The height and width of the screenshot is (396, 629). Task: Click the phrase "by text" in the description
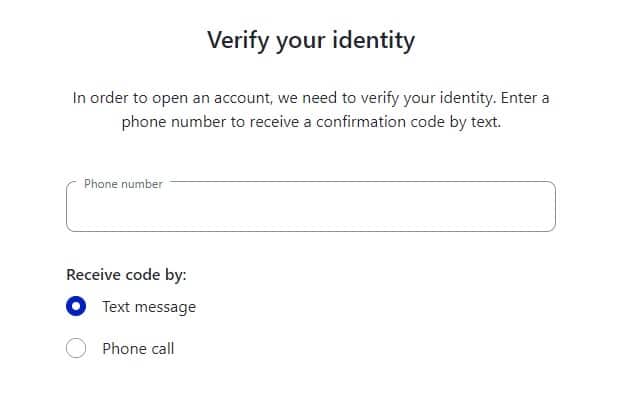pos(475,122)
